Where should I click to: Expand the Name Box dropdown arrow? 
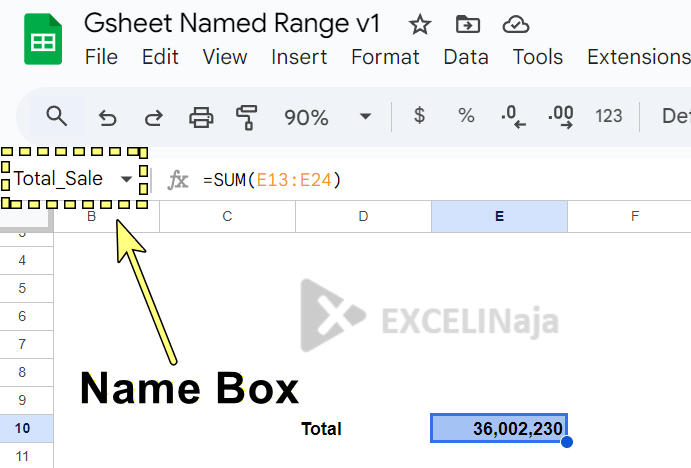[126, 179]
